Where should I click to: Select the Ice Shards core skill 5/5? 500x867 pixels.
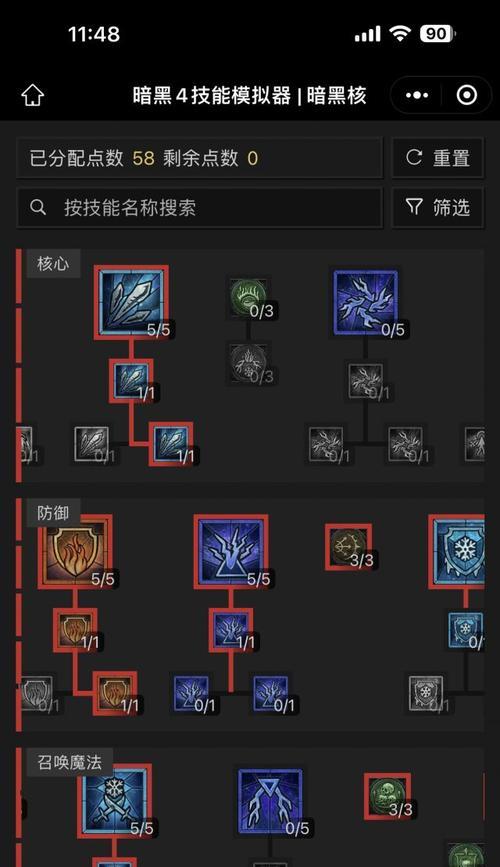(131, 302)
